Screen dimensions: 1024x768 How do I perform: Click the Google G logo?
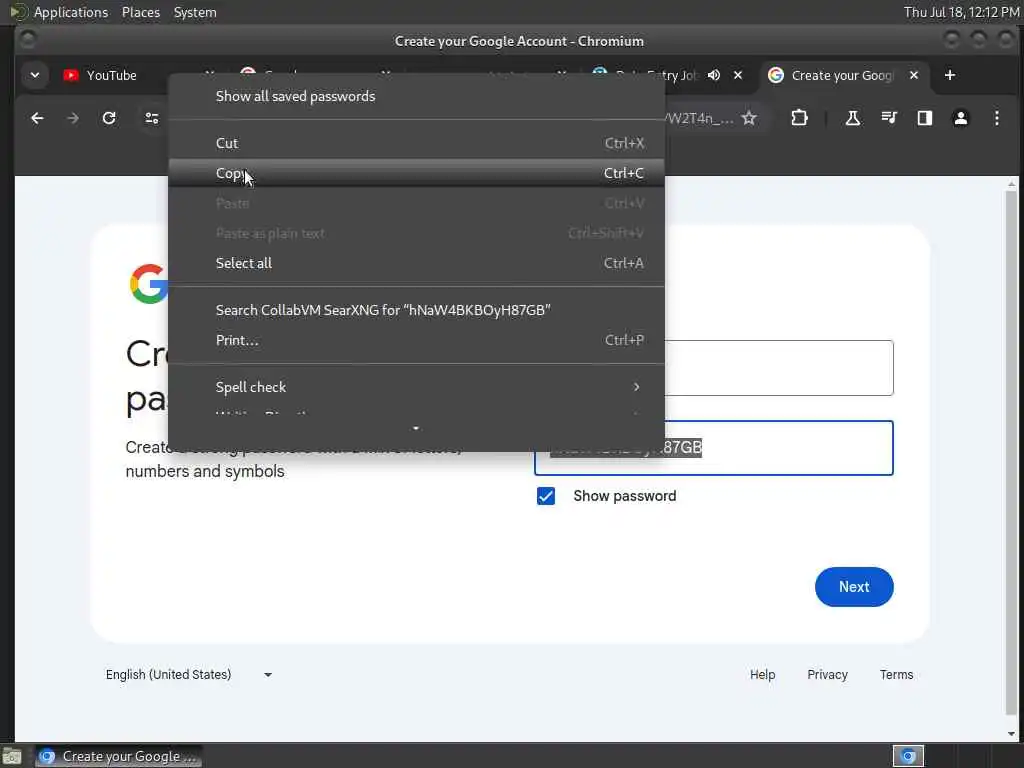(149, 284)
